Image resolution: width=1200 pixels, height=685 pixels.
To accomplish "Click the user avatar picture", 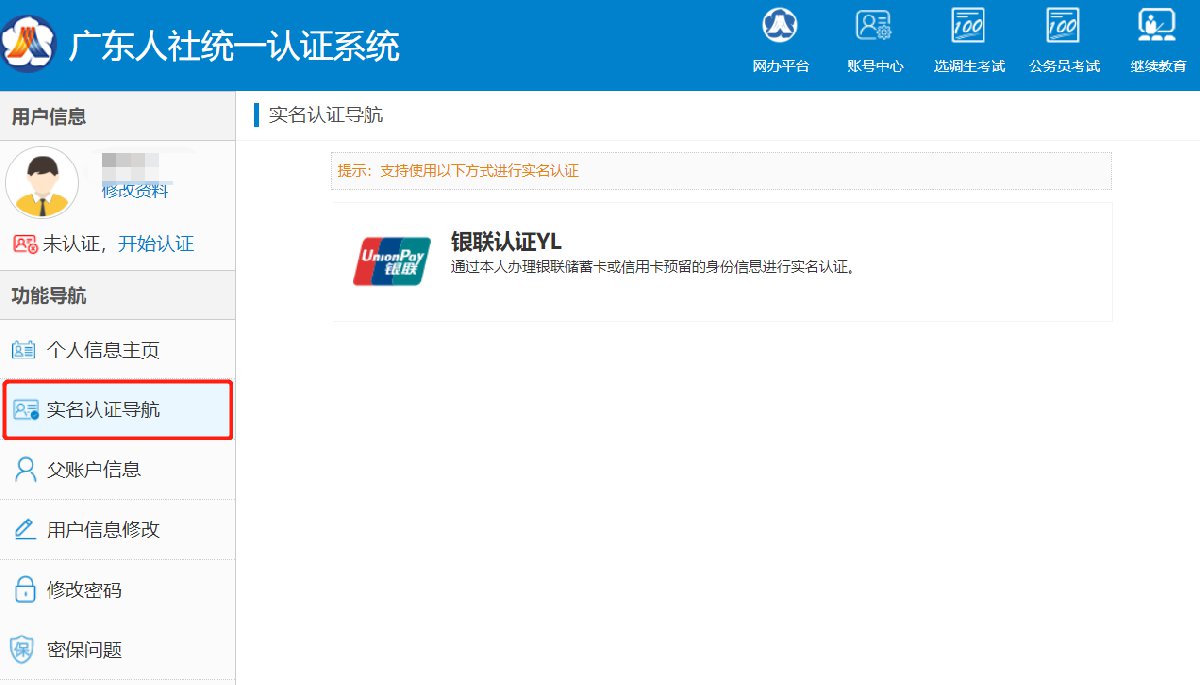I will click(x=42, y=182).
